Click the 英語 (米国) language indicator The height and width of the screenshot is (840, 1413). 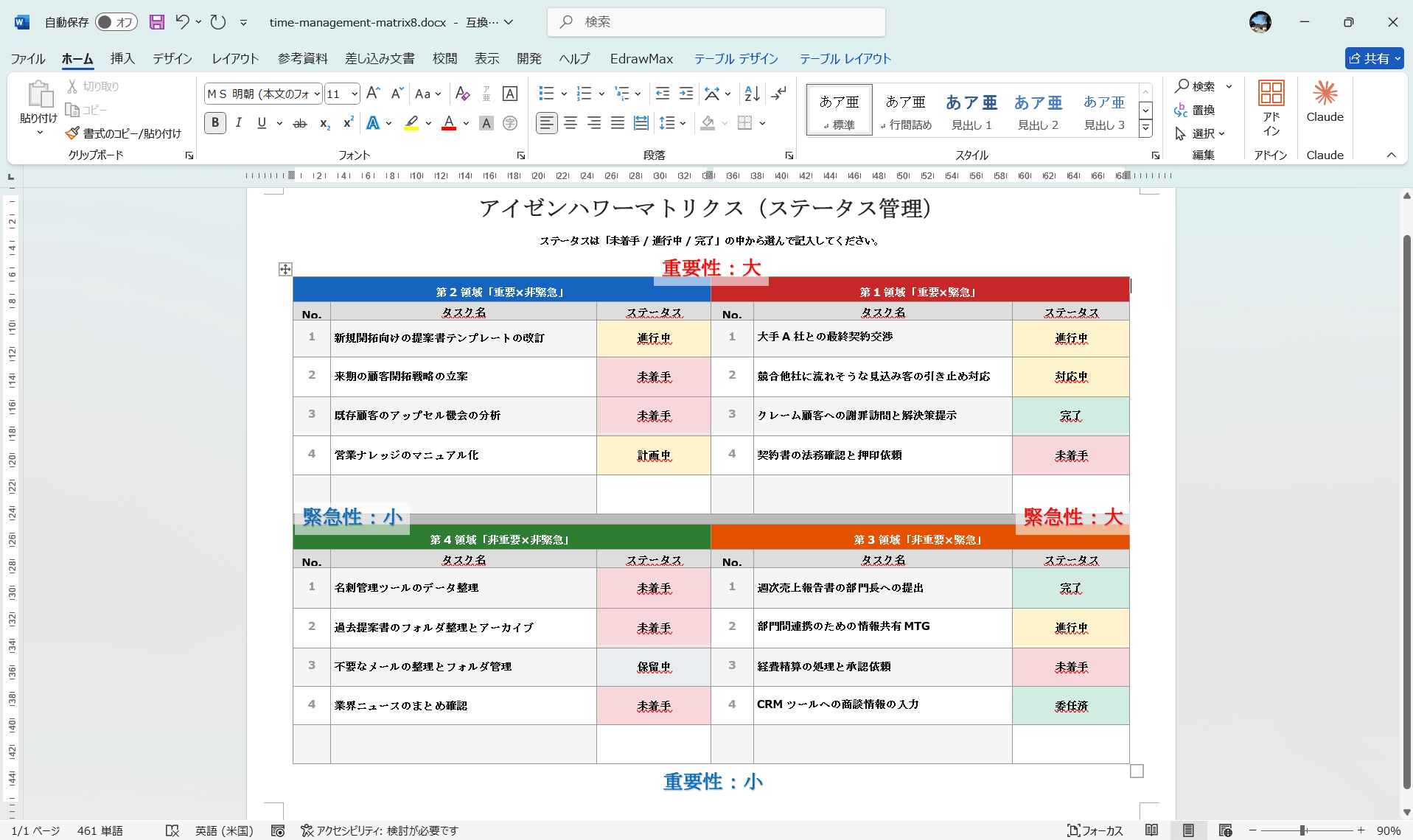(224, 830)
